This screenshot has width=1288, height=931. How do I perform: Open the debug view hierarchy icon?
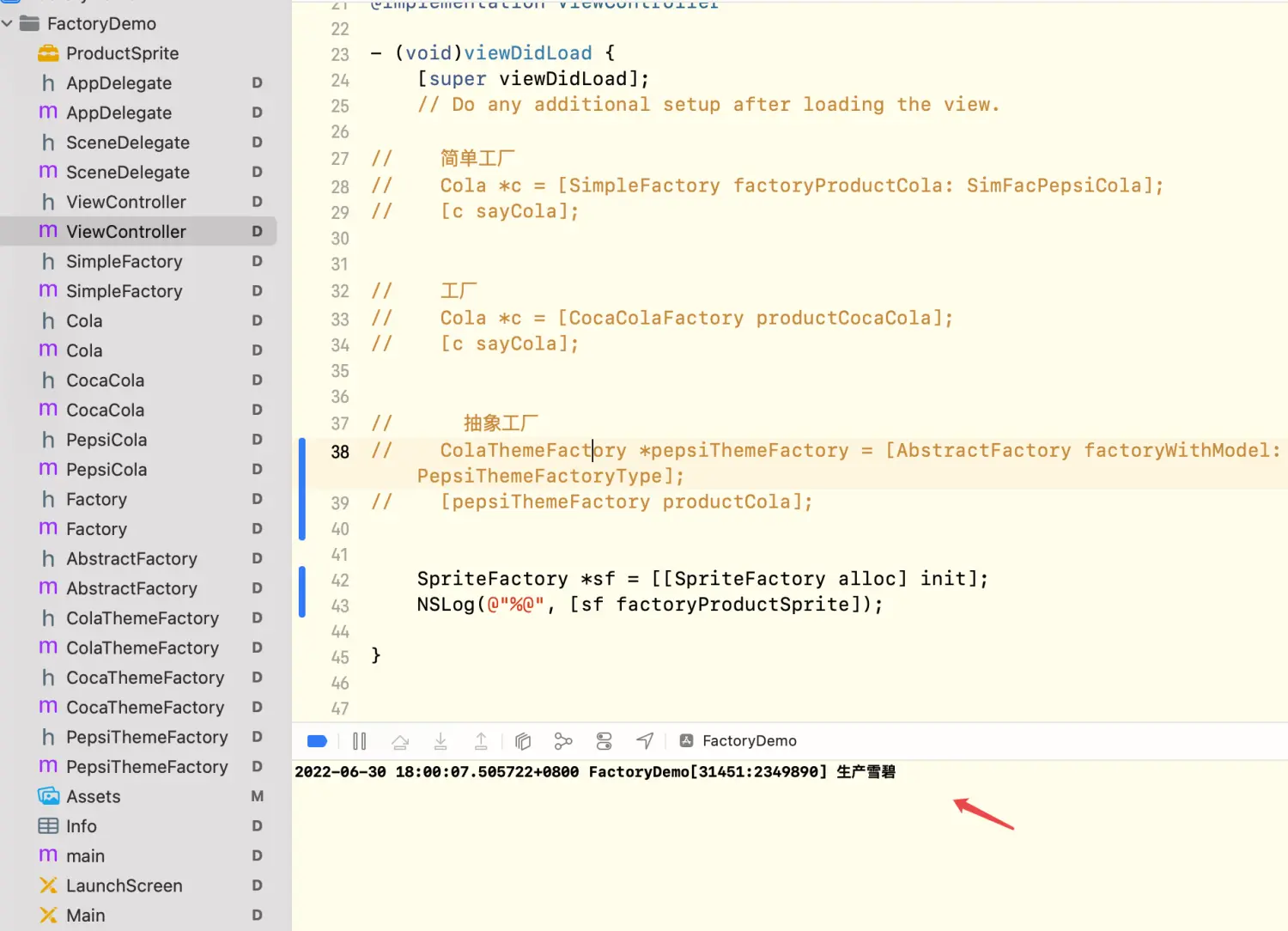coord(523,741)
